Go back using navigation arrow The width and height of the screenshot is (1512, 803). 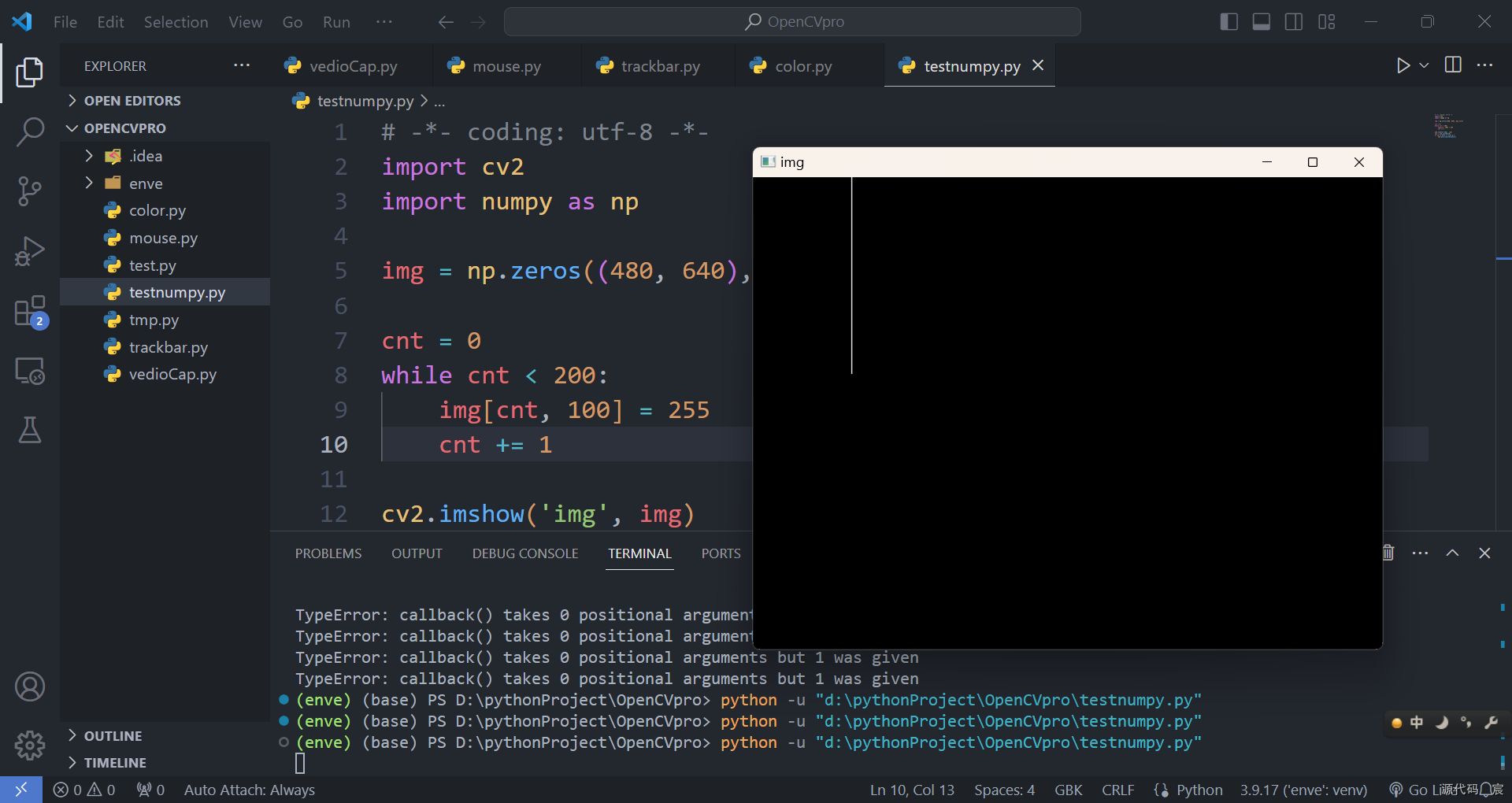pos(446,22)
